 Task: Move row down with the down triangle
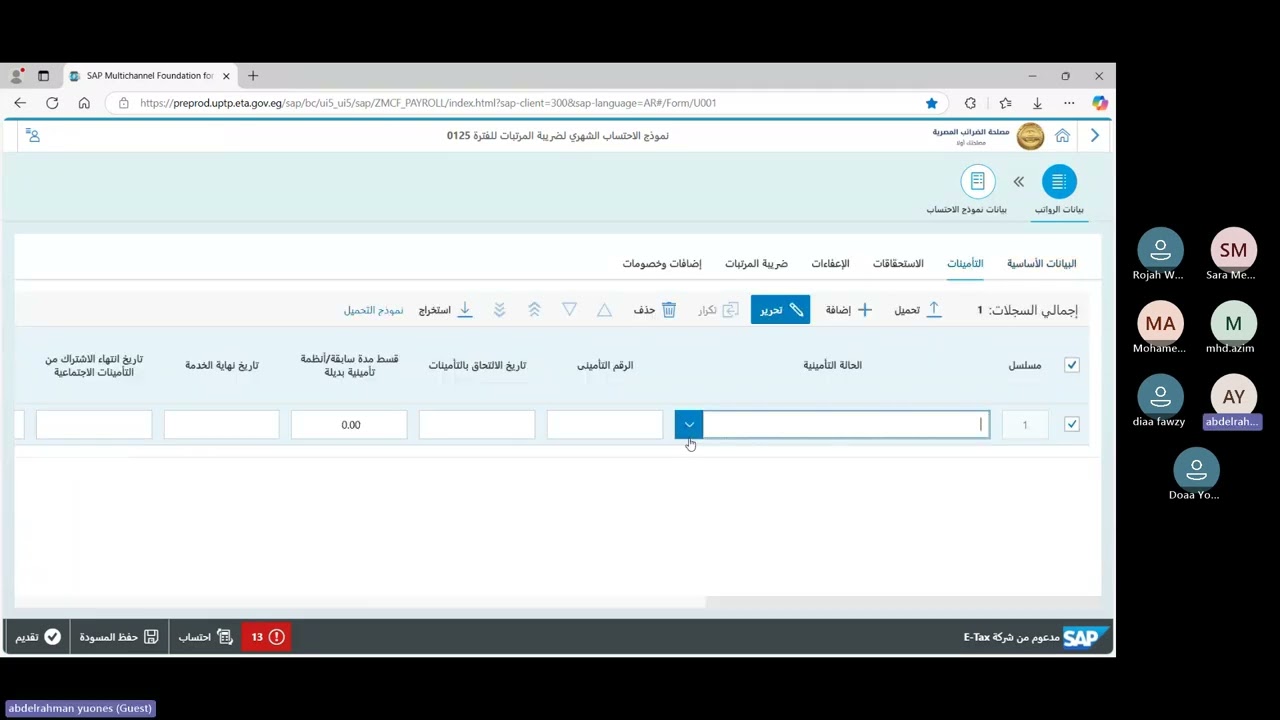click(569, 310)
